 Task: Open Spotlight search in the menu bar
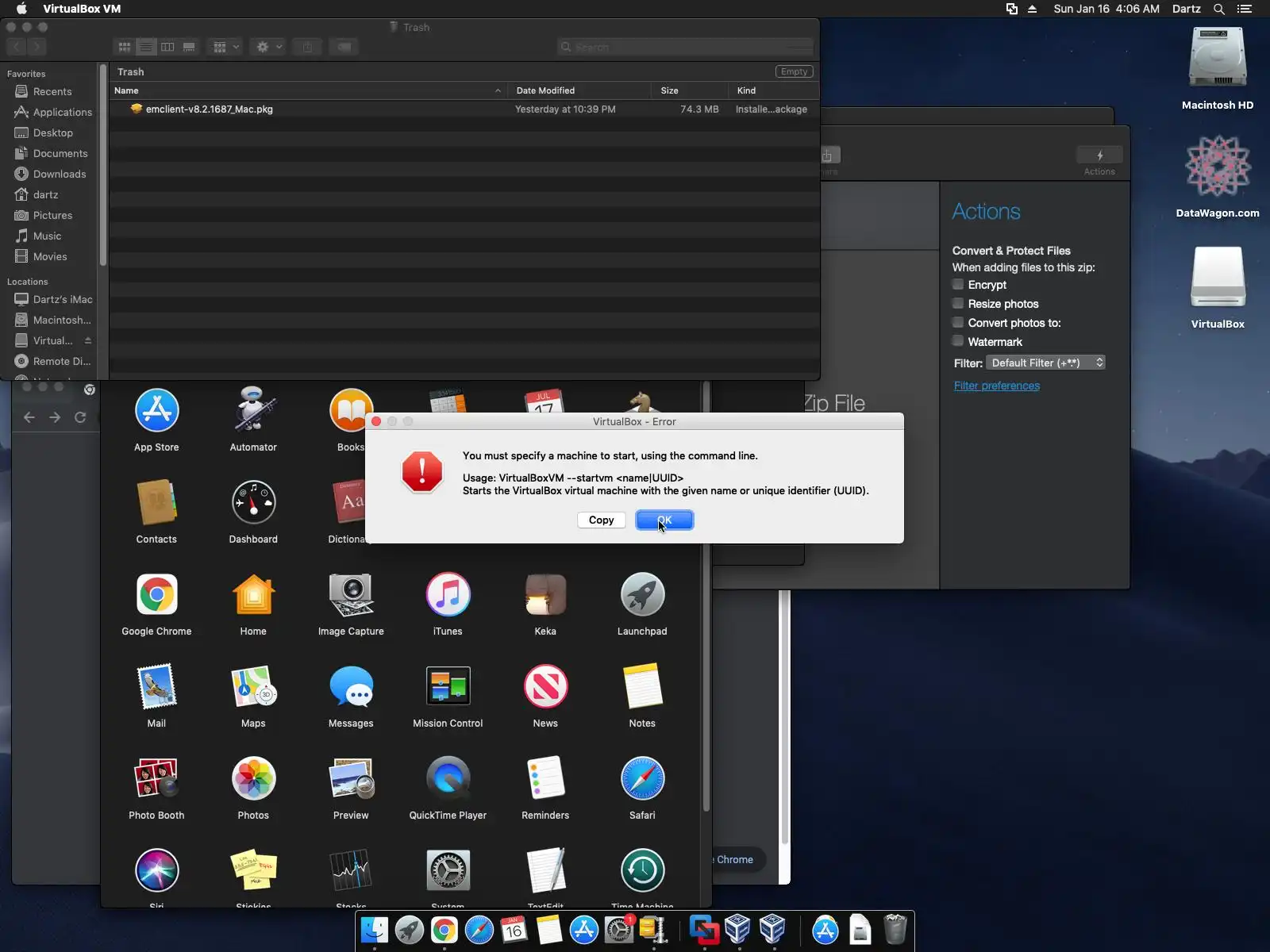coord(1219,9)
